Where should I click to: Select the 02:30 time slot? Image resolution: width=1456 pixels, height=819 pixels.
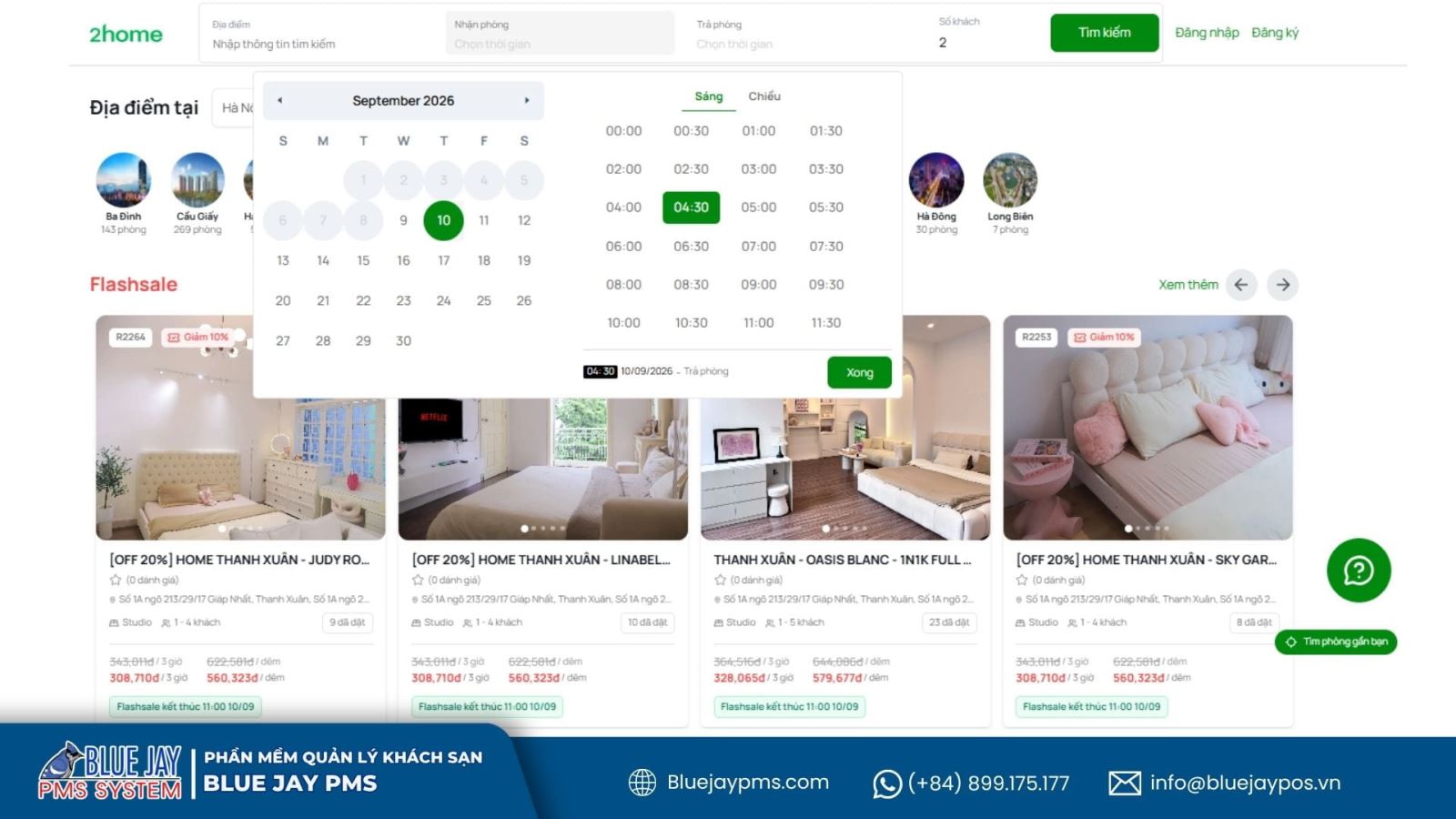(x=692, y=169)
